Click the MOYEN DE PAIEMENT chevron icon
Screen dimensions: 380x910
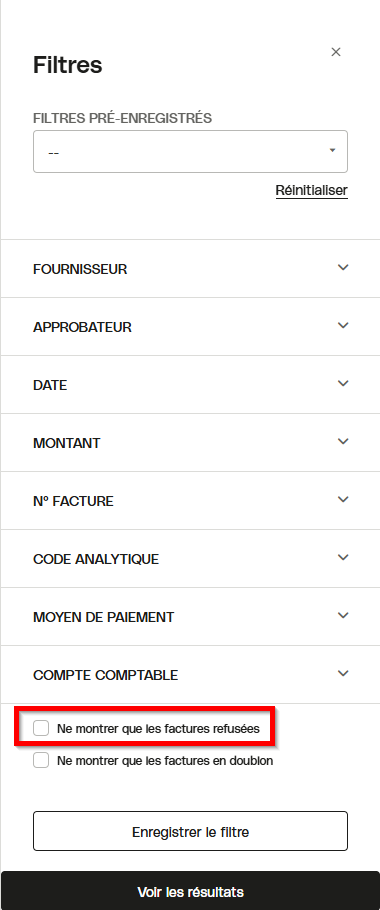pyautogui.click(x=343, y=615)
